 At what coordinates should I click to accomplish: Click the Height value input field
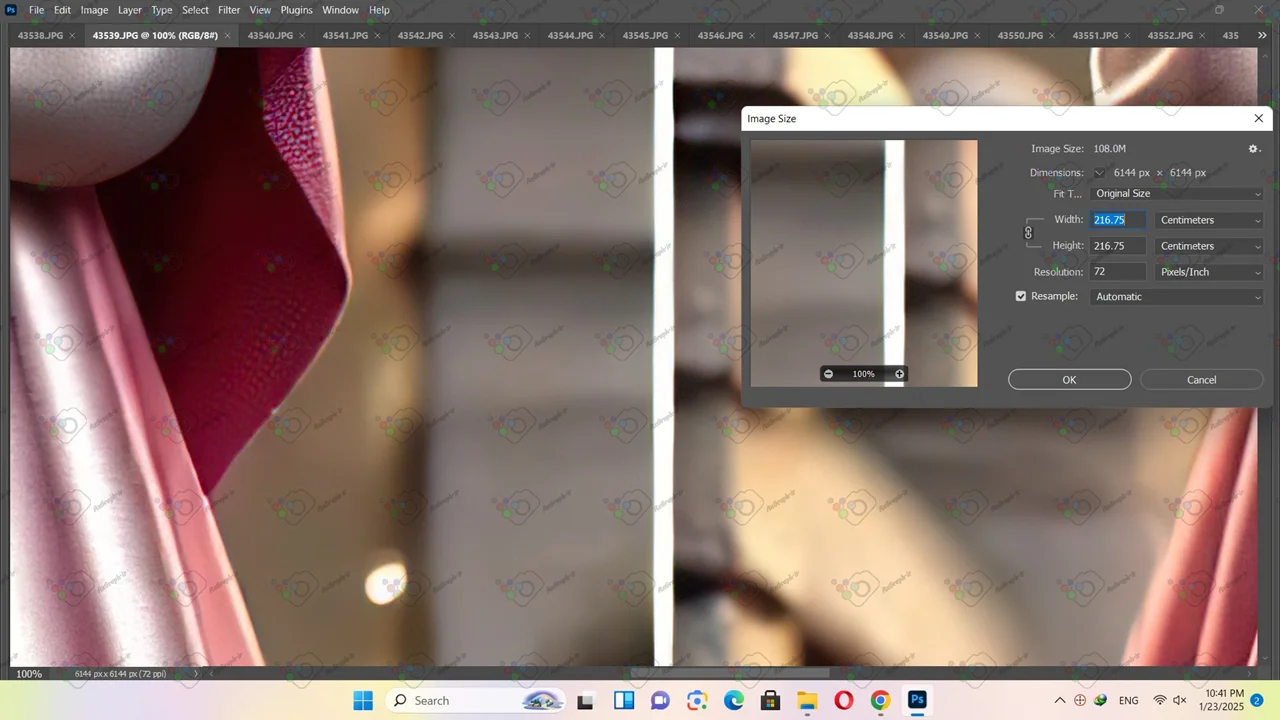click(1117, 246)
